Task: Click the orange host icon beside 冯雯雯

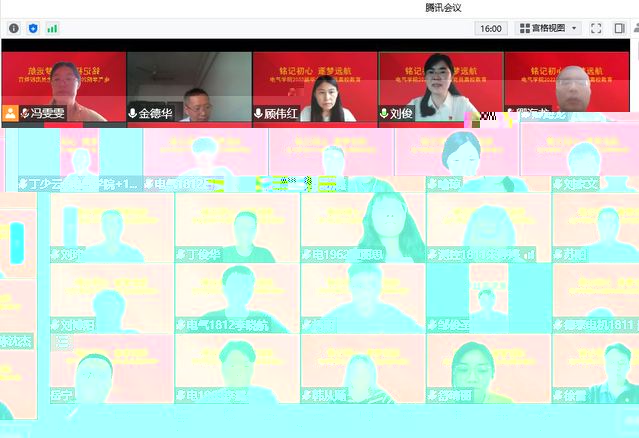Action: (10, 113)
